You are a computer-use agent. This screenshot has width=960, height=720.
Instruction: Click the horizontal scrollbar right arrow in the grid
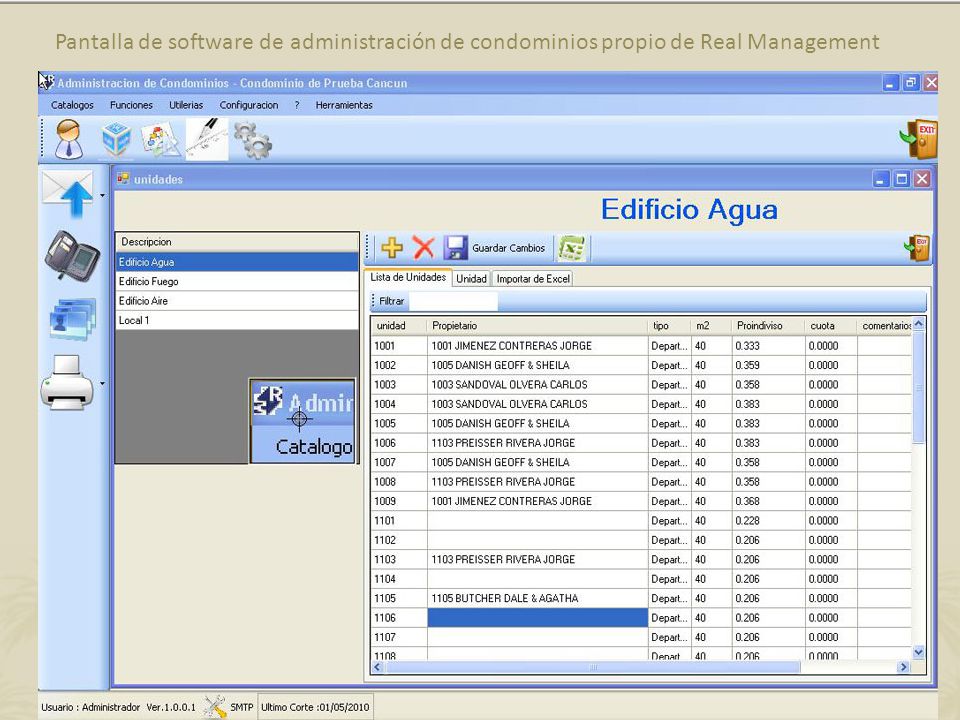point(904,667)
